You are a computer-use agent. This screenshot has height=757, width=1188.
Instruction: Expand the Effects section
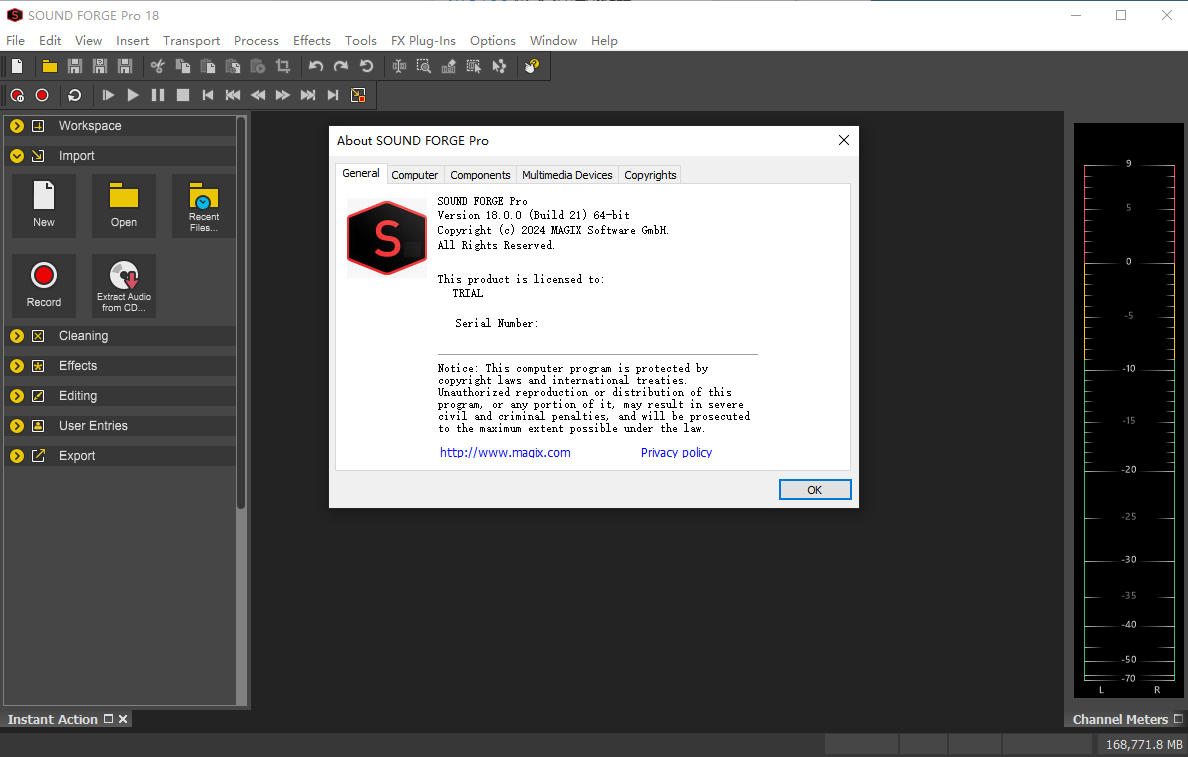[x=17, y=366]
